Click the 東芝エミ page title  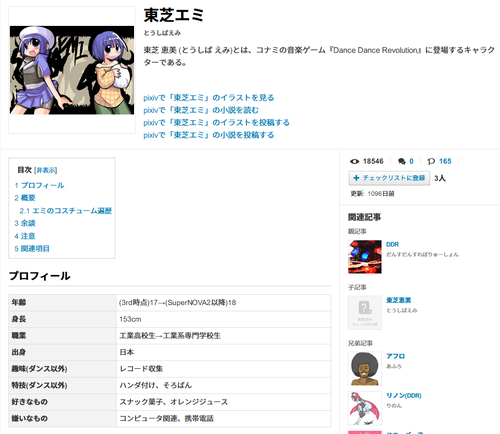tap(173, 15)
